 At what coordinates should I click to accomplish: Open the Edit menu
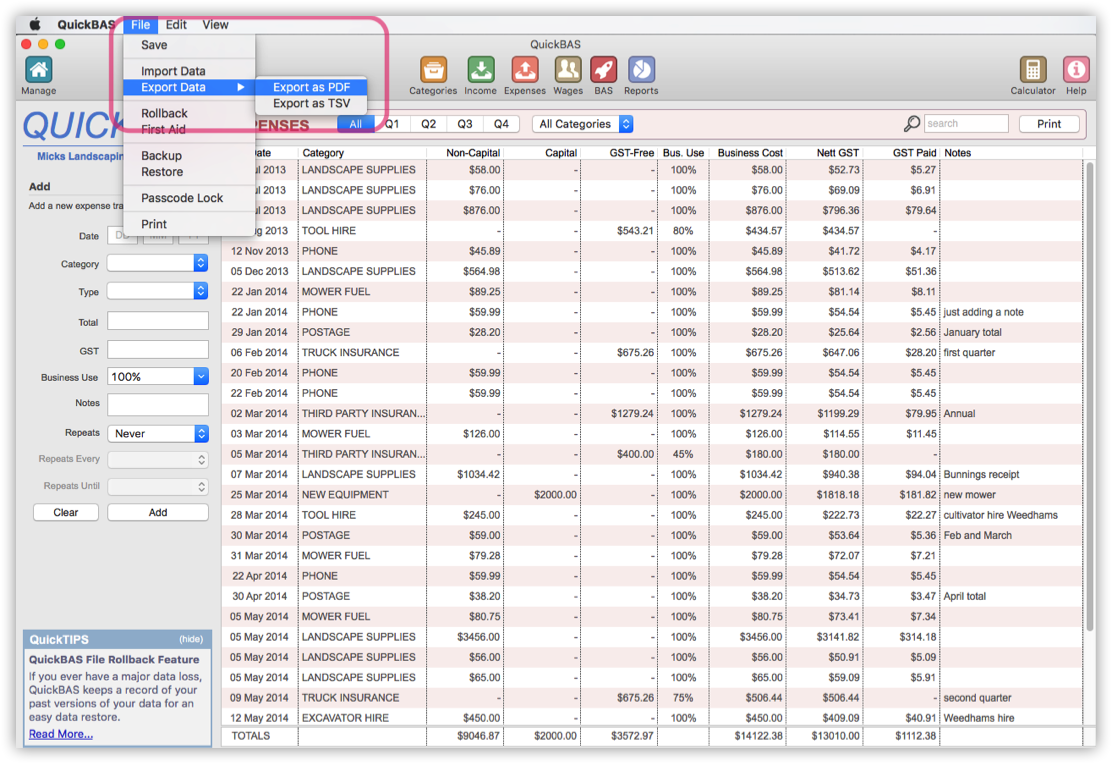(176, 24)
